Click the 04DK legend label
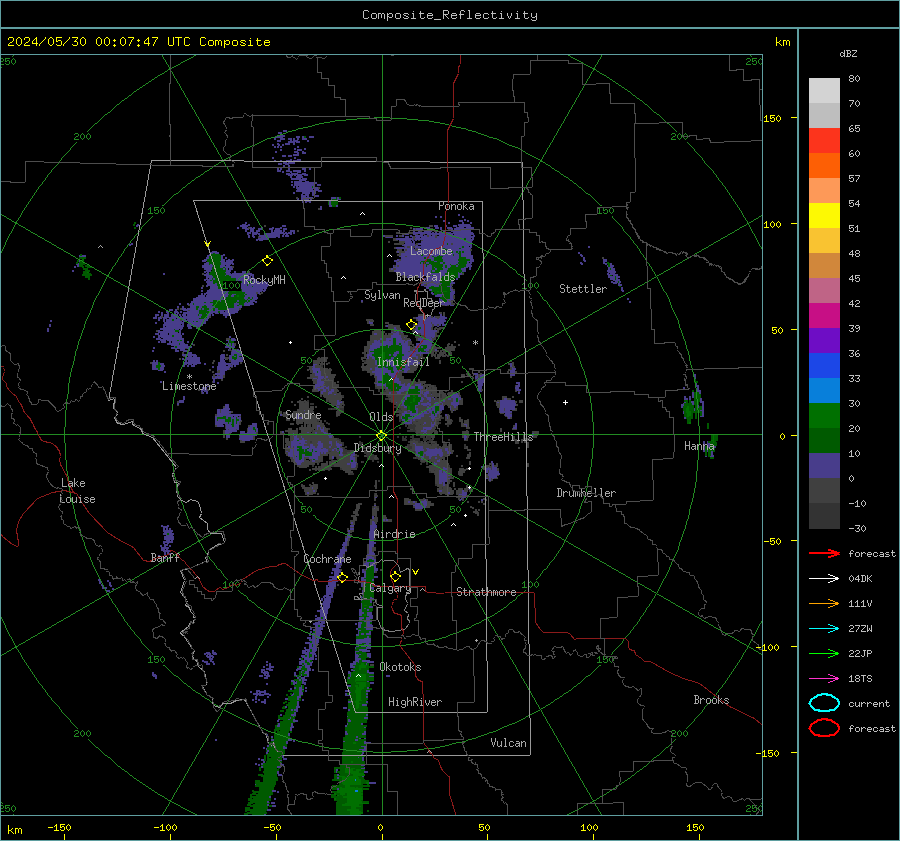900x841 pixels. pyautogui.click(x=860, y=579)
